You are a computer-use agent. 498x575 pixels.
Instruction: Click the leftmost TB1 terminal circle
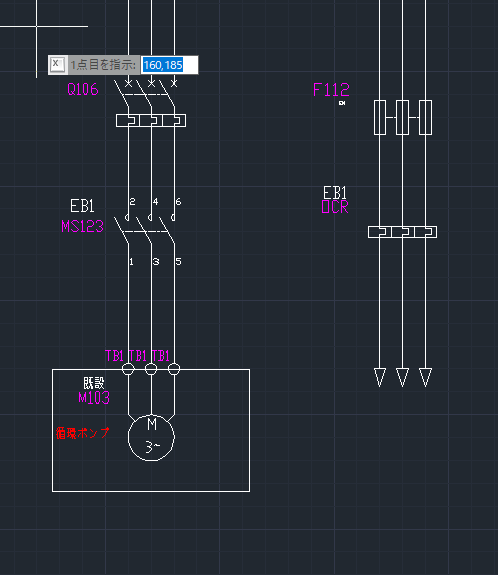tap(128, 369)
